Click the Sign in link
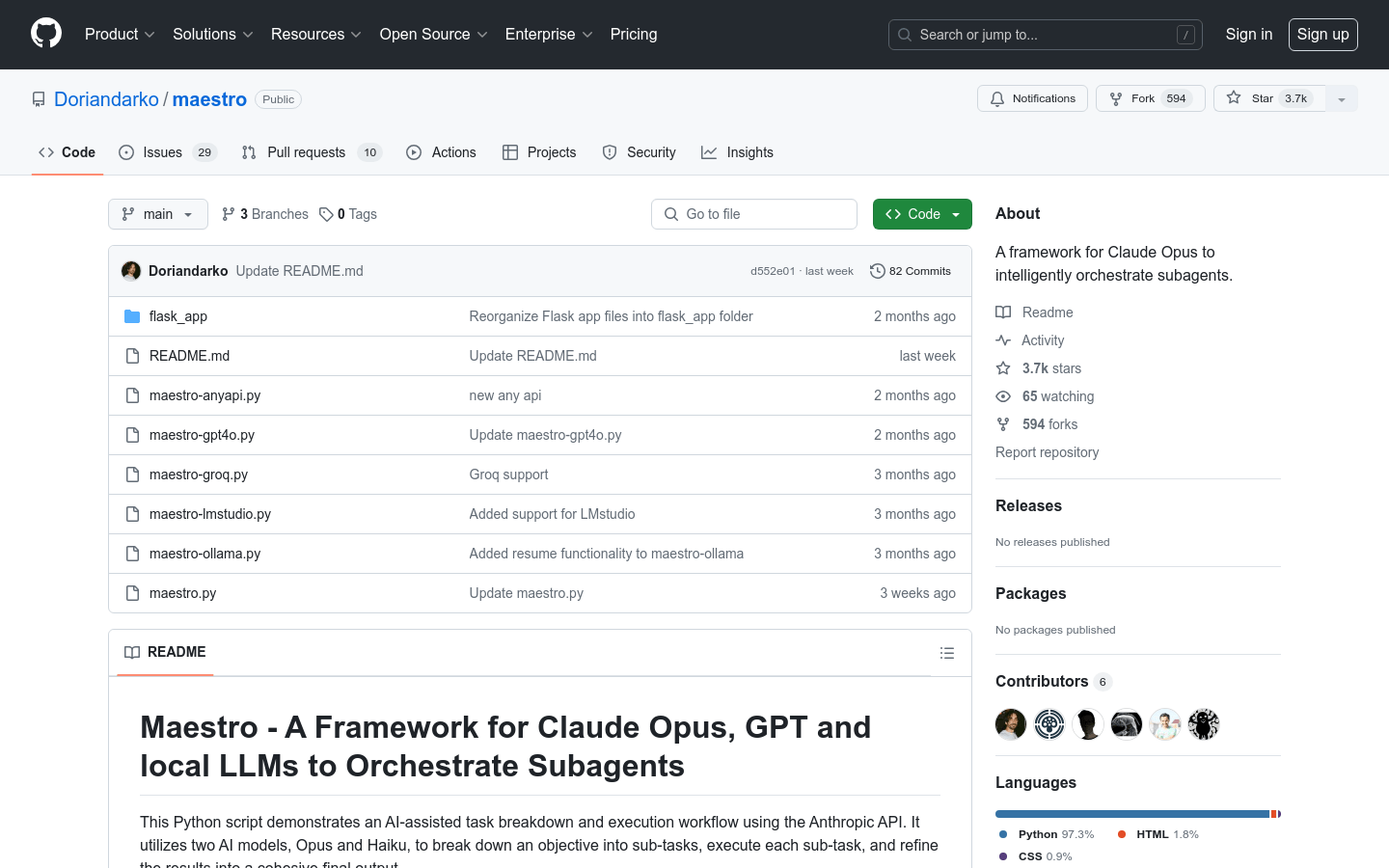Image resolution: width=1389 pixels, height=868 pixels. coord(1249,35)
